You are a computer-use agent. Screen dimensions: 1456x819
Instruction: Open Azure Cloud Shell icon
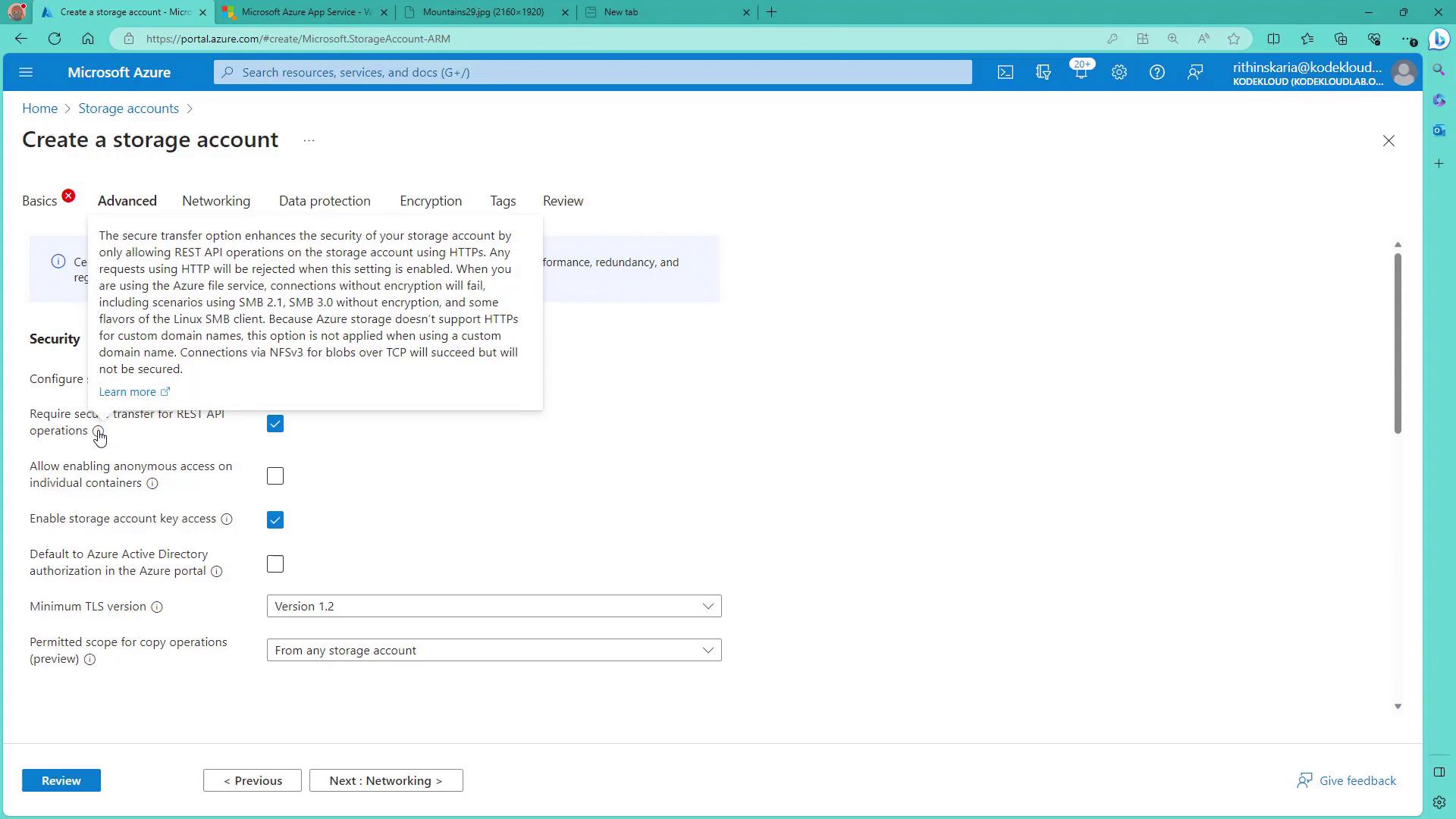click(x=1005, y=73)
